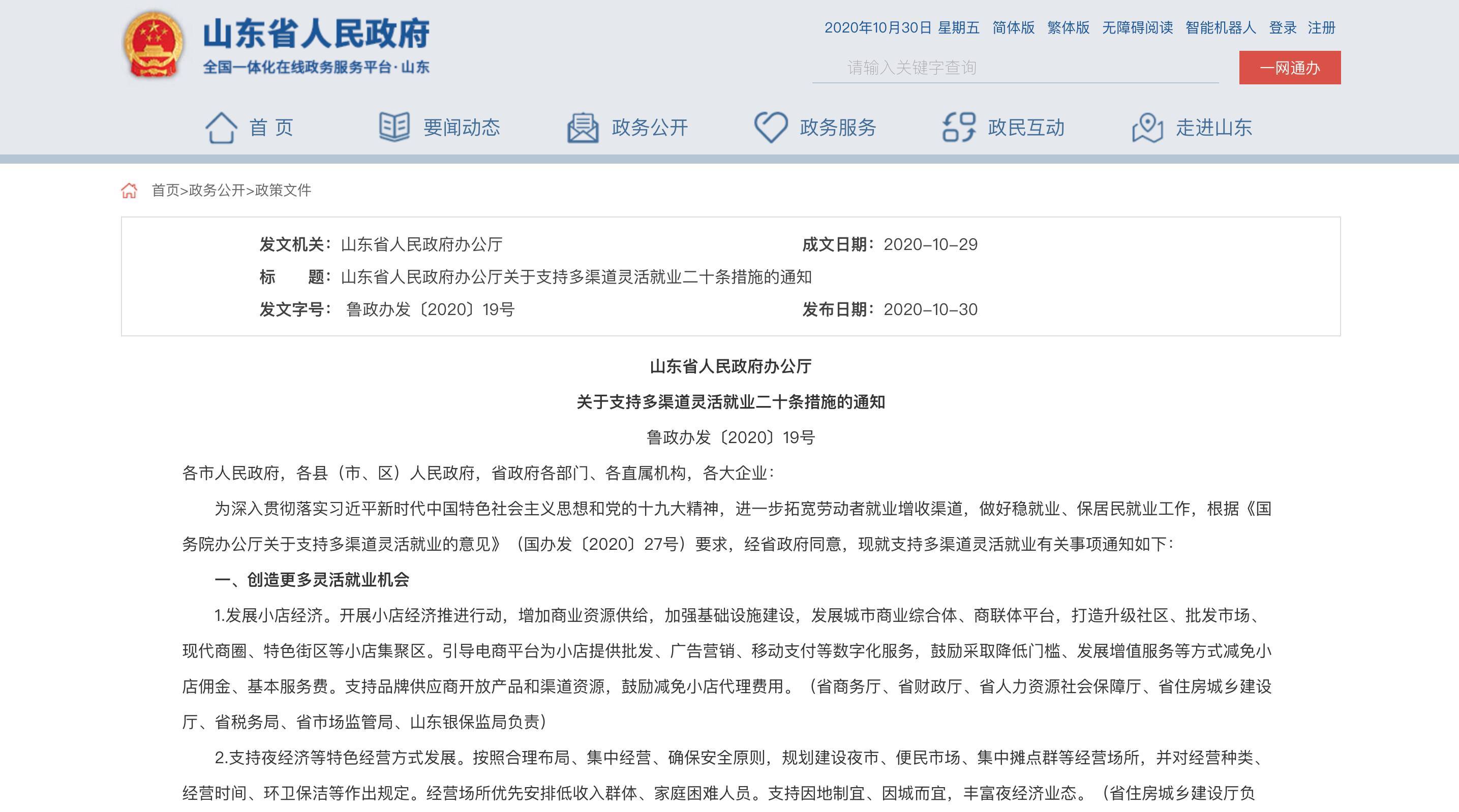1459x812 pixels.
Task: Click the envelope icon for 政务公开
Action: pyautogui.click(x=582, y=128)
